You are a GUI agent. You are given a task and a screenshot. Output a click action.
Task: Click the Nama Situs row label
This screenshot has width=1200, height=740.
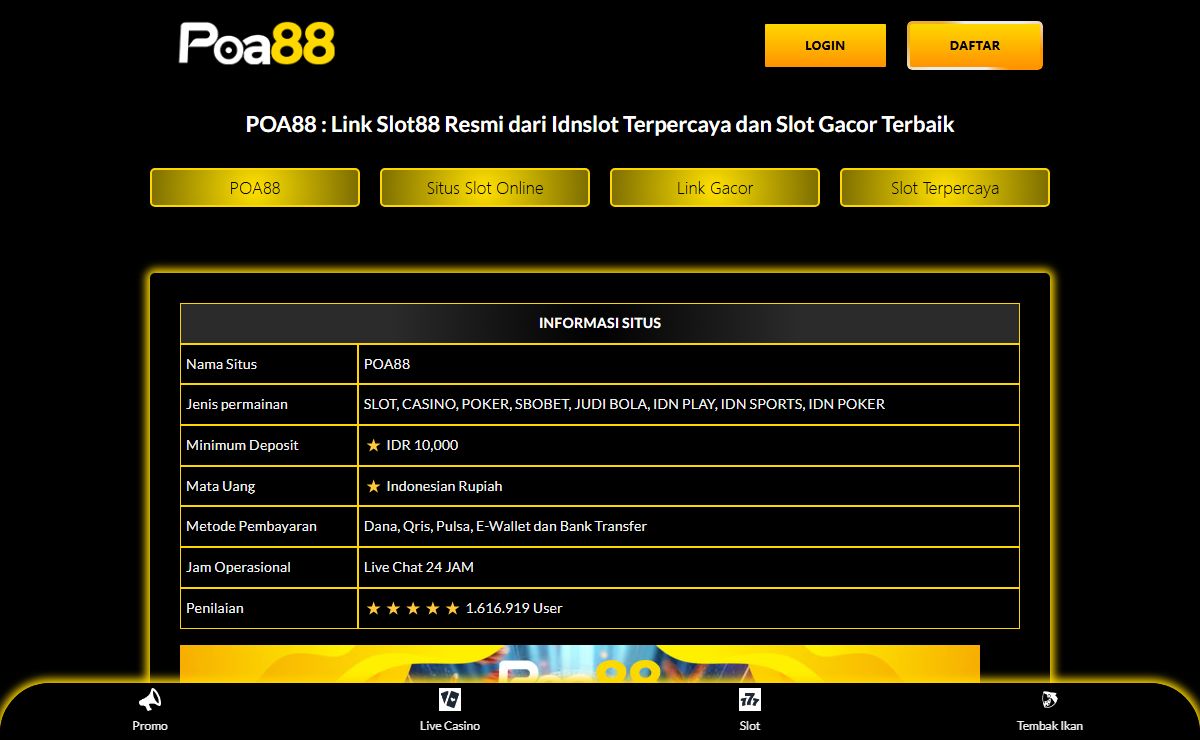click(221, 364)
